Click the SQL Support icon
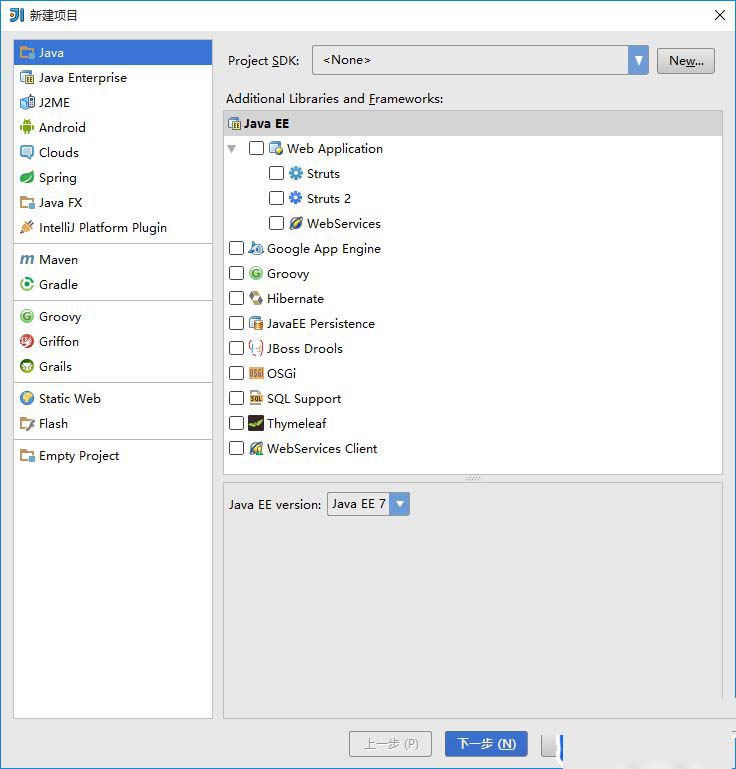The image size is (736, 769). point(256,398)
